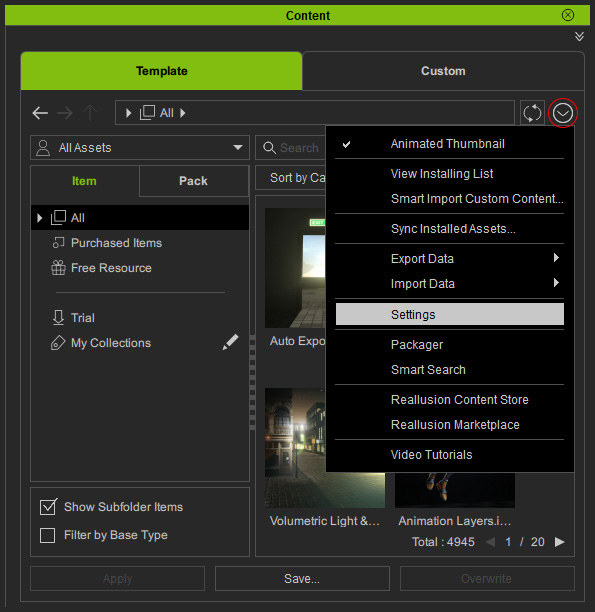Click the up folder arrow
595x612 pixels.
pyautogui.click(x=90, y=113)
